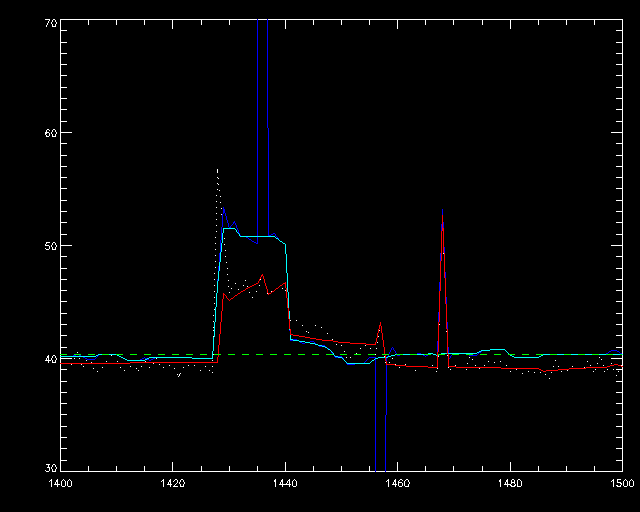Click the y-axis label 40
This screenshot has height=512, width=640.
click(51, 358)
